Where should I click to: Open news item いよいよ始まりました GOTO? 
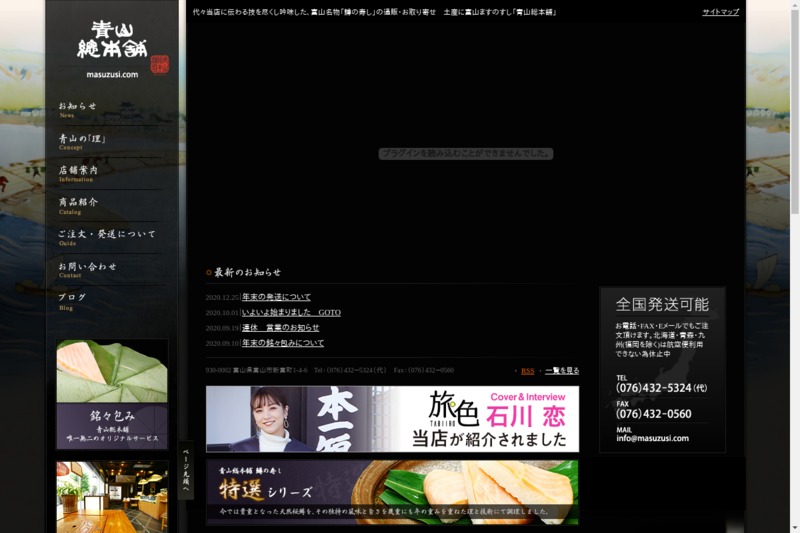291,312
